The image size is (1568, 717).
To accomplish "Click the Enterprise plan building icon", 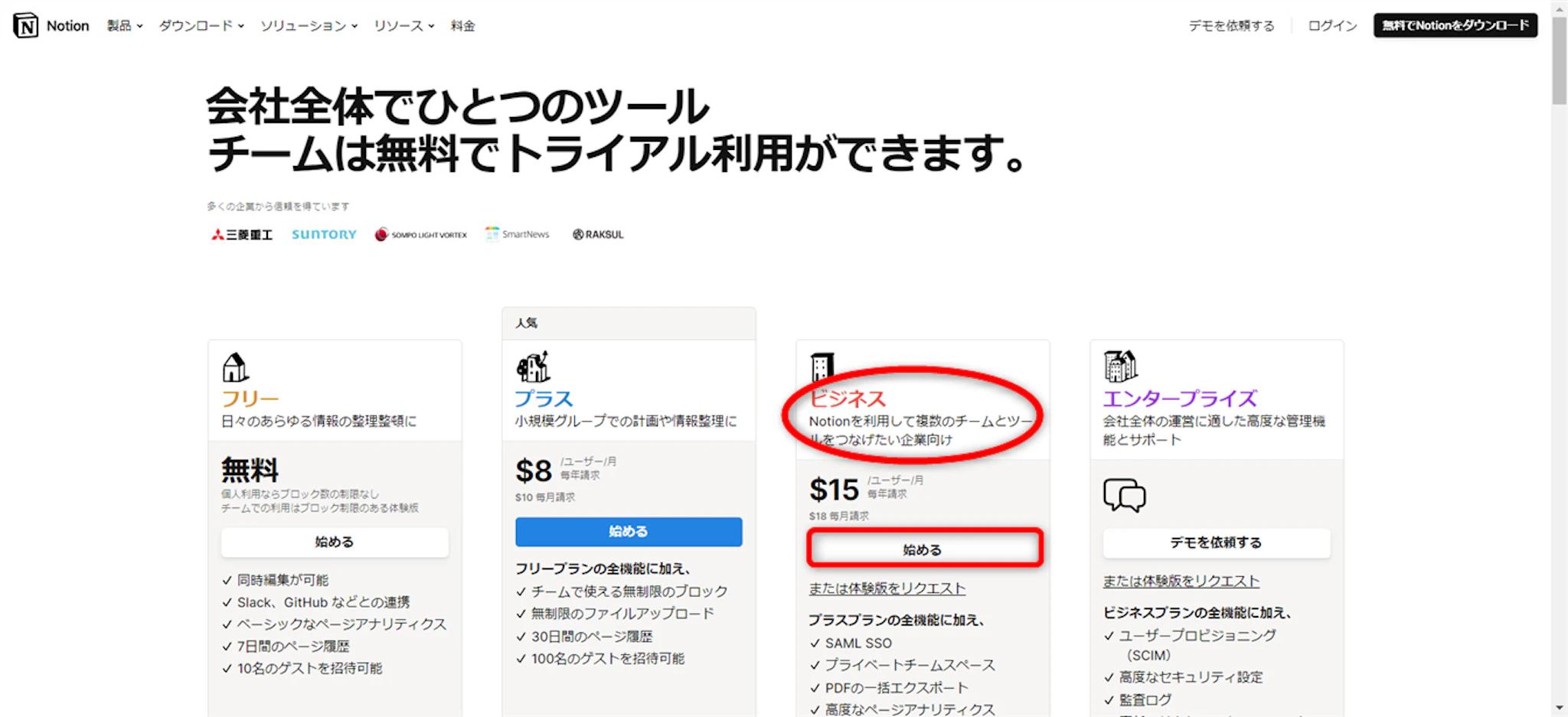I will tap(1120, 366).
